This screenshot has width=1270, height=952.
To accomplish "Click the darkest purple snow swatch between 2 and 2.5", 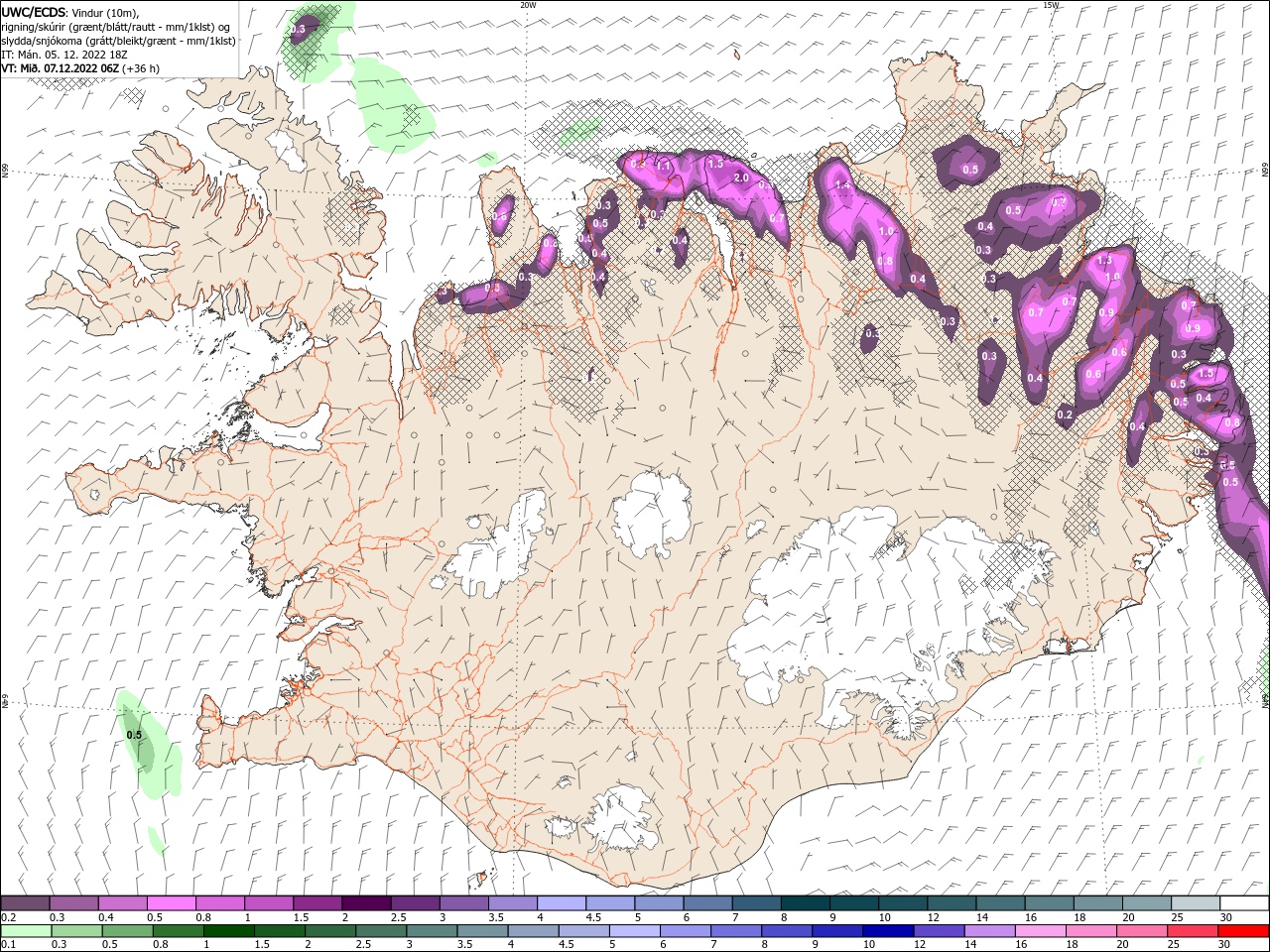I will click(366, 903).
